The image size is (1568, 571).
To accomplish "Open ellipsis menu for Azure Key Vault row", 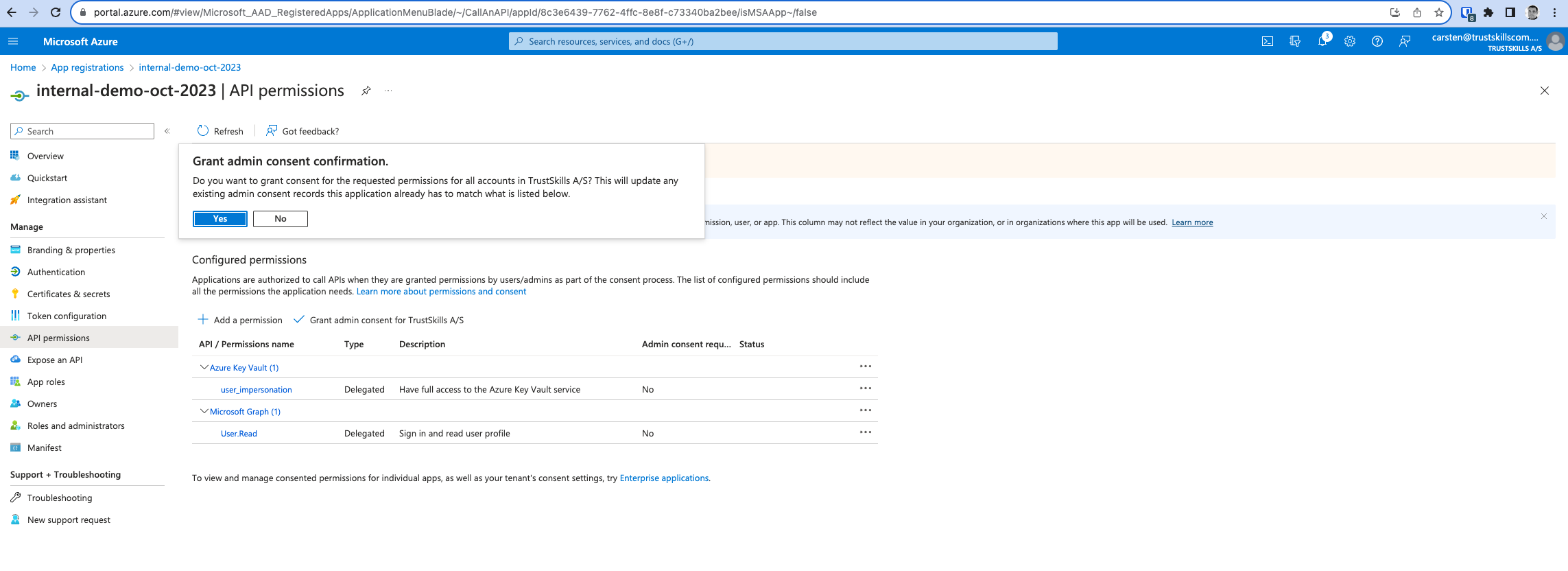I will coord(866,366).
